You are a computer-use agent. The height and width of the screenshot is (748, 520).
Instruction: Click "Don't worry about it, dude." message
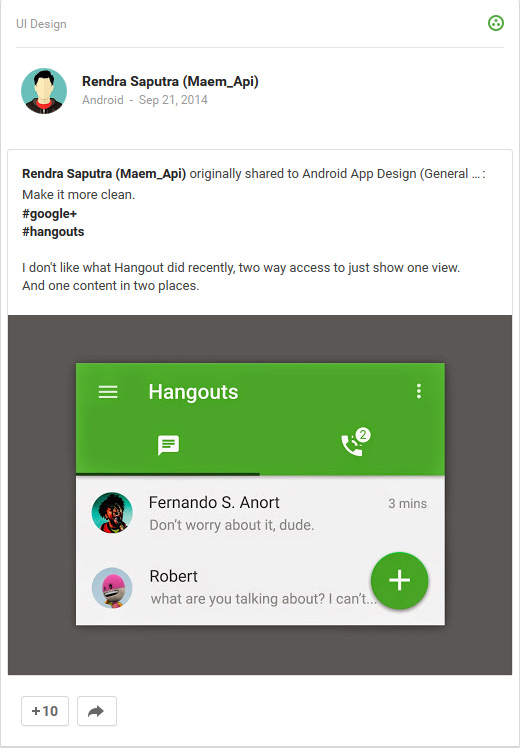pyautogui.click(x=232, y=525)
